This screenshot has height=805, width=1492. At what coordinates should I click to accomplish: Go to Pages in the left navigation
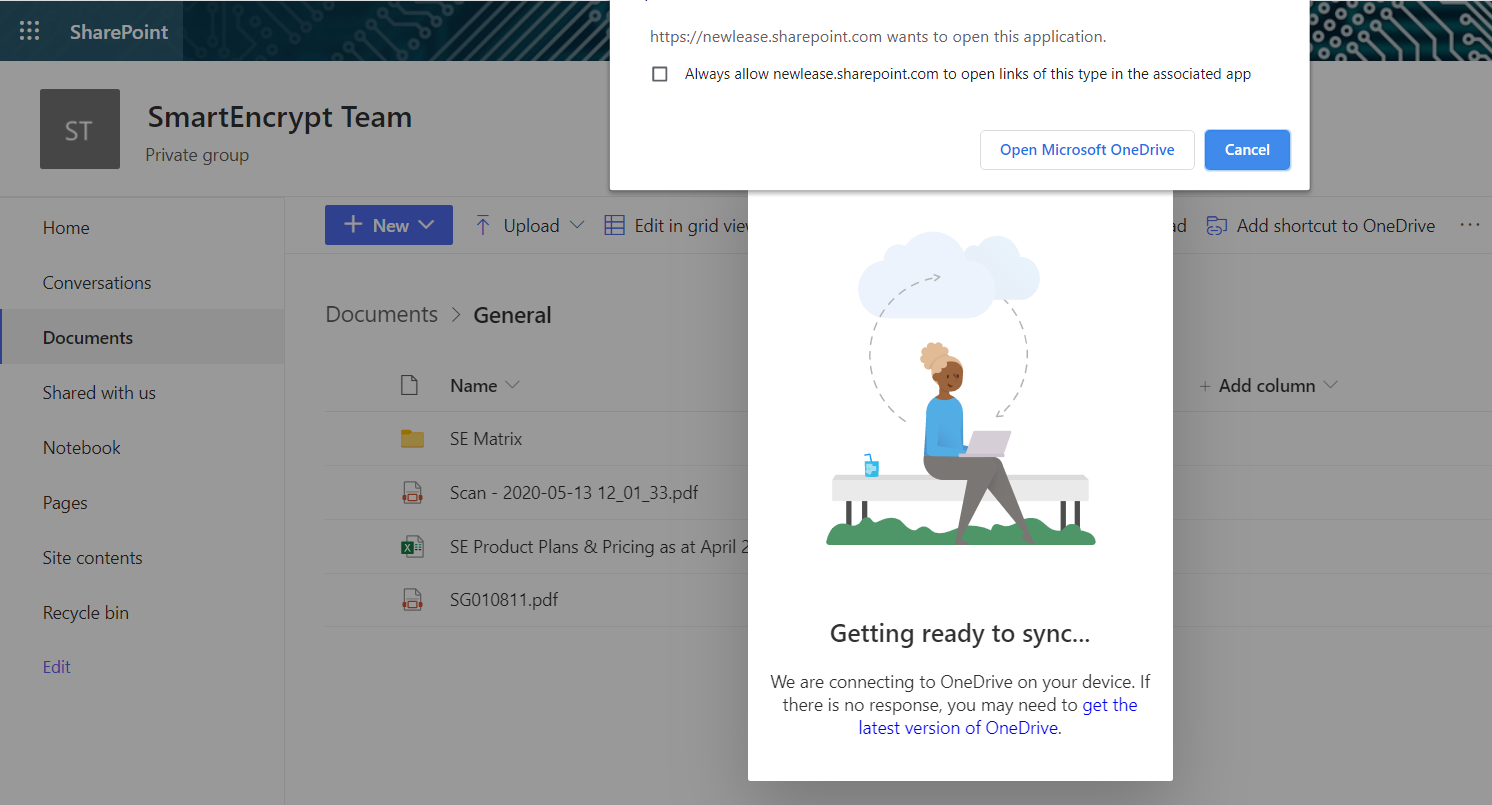pos(65,503)
